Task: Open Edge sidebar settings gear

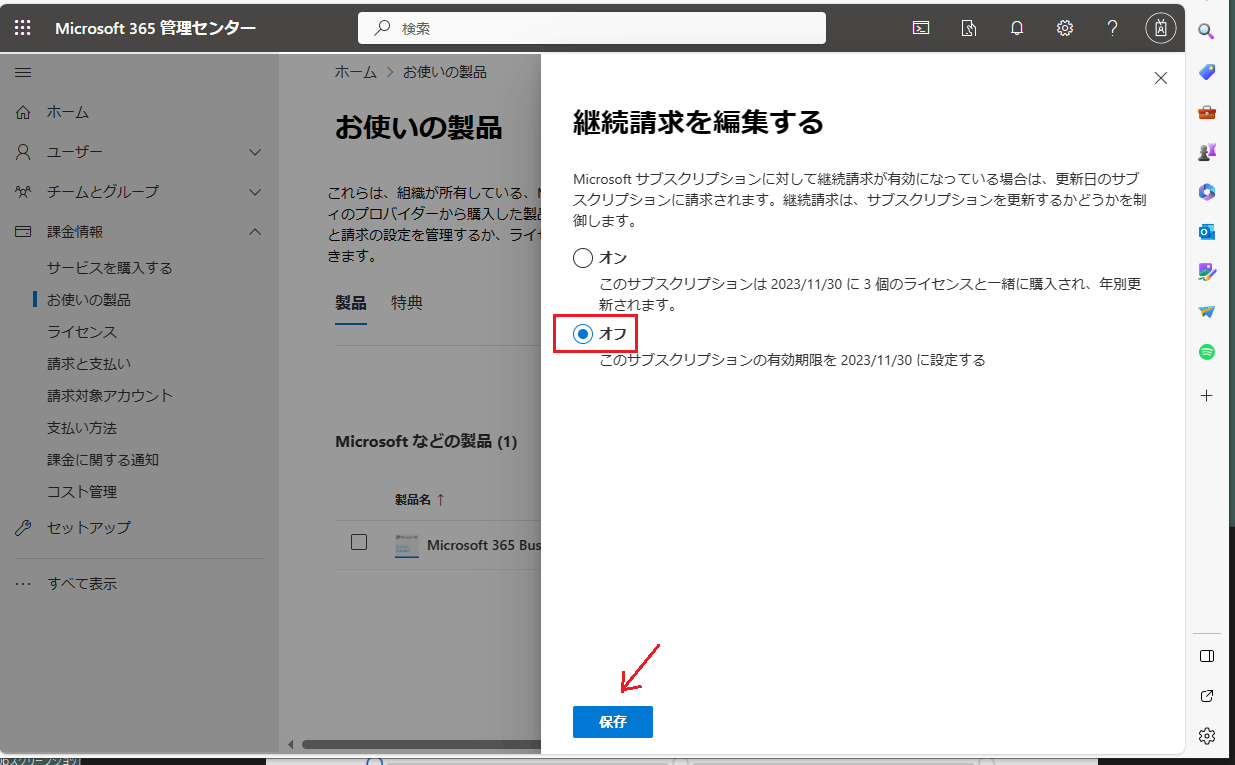Action: point(1207,736)
